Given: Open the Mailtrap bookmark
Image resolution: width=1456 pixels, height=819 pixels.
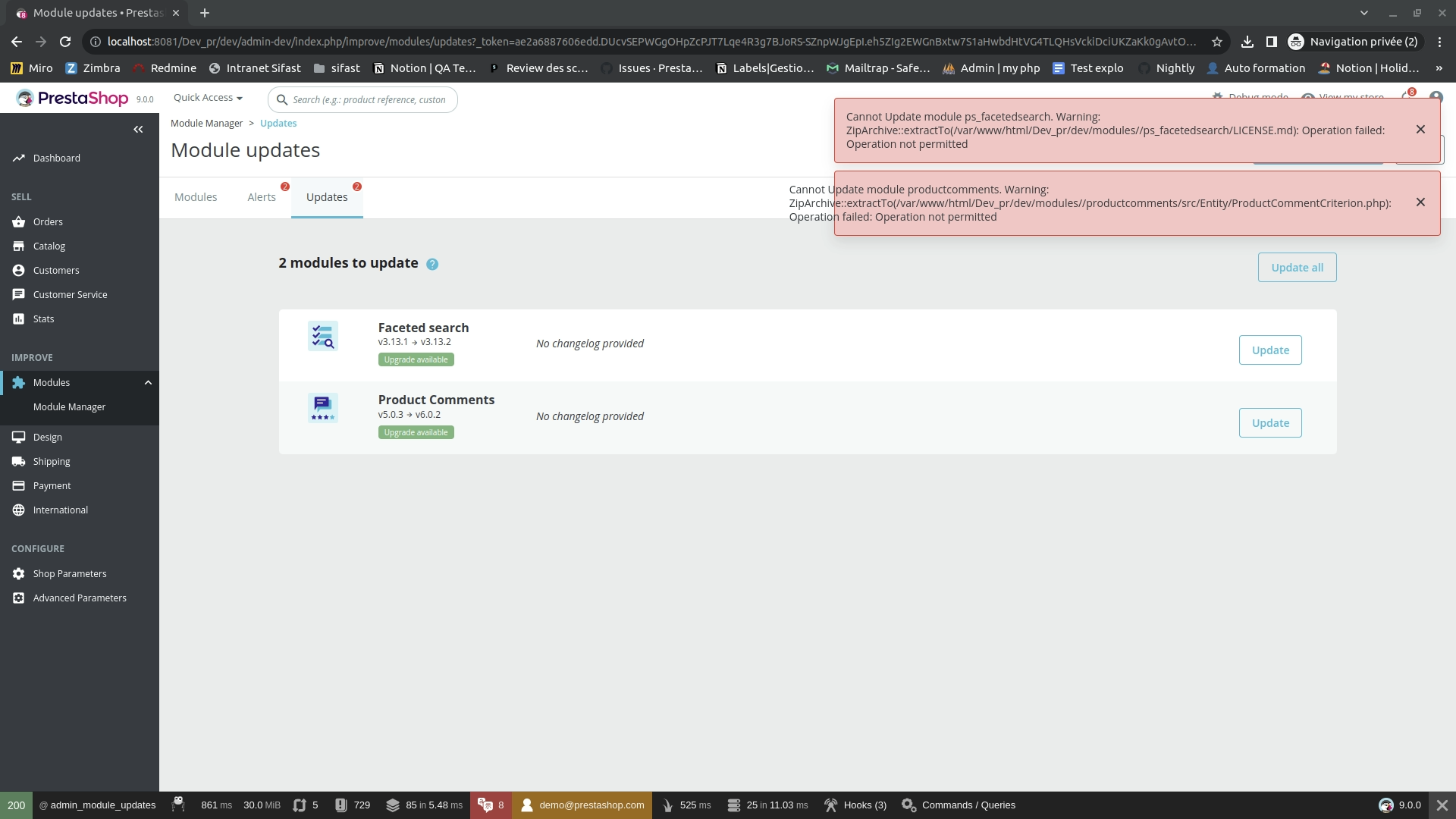Looking at the screenshot, I should click(x=878, y=68).
